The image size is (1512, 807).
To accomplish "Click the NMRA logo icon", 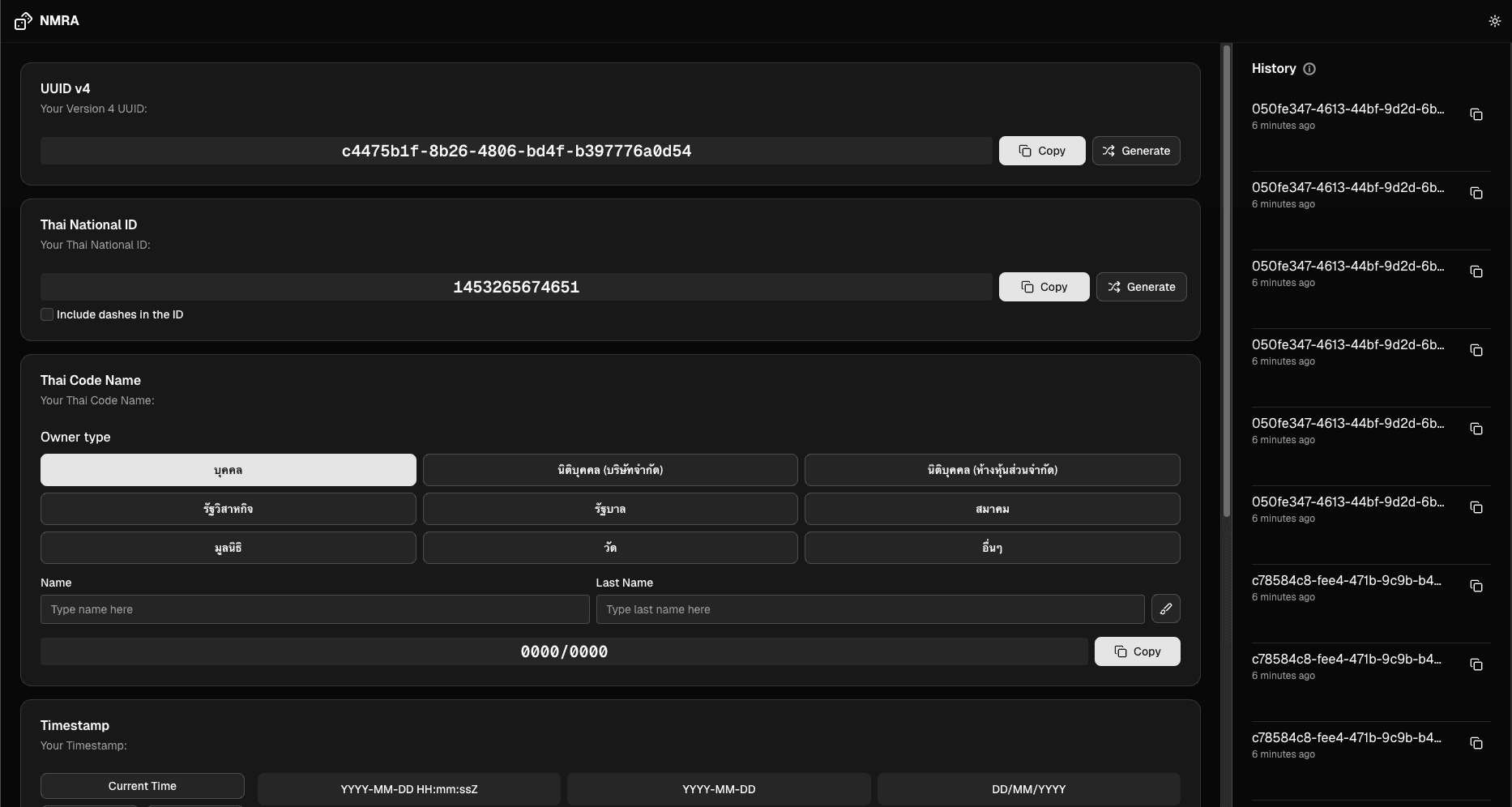I will [x=23, y=21].
